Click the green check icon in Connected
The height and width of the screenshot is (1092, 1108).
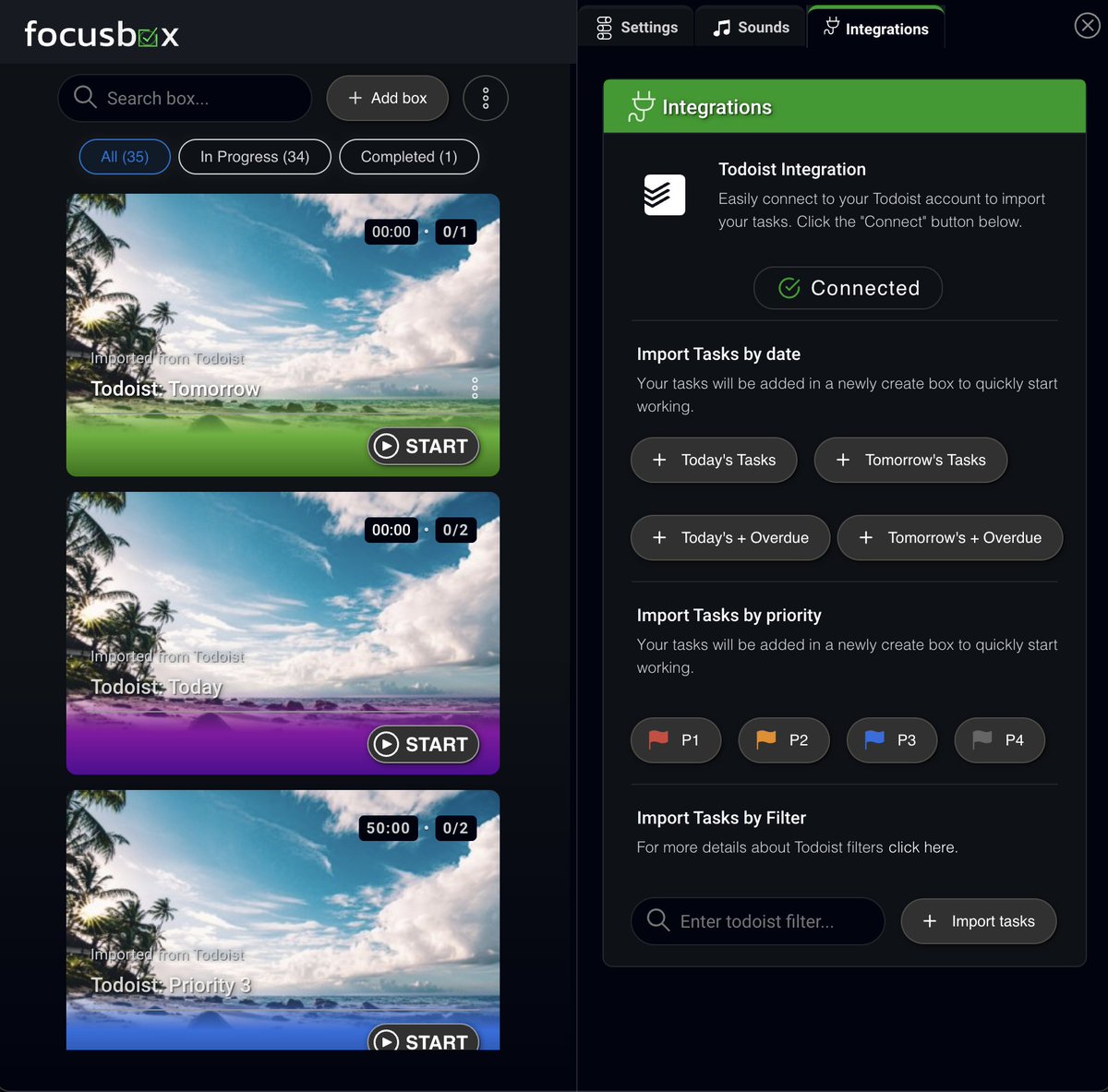click(789, 288)
